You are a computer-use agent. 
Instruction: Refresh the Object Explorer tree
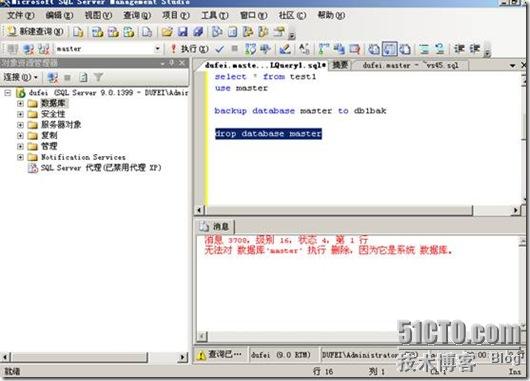pos(83,78)
